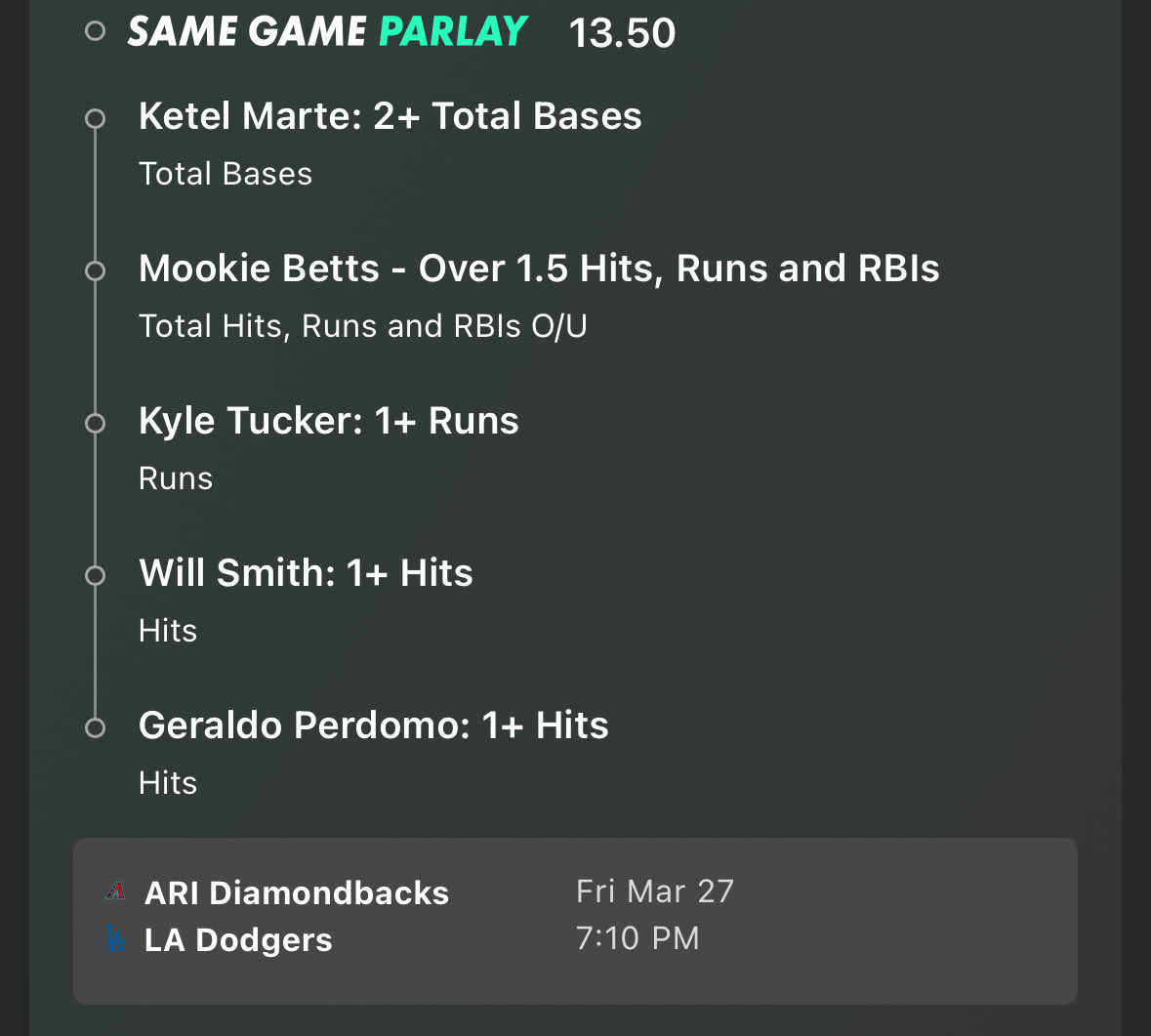1151x1036 pixels.
Task: Click the circle marker beside Mookie Betts leg
Action: (95, 271)
